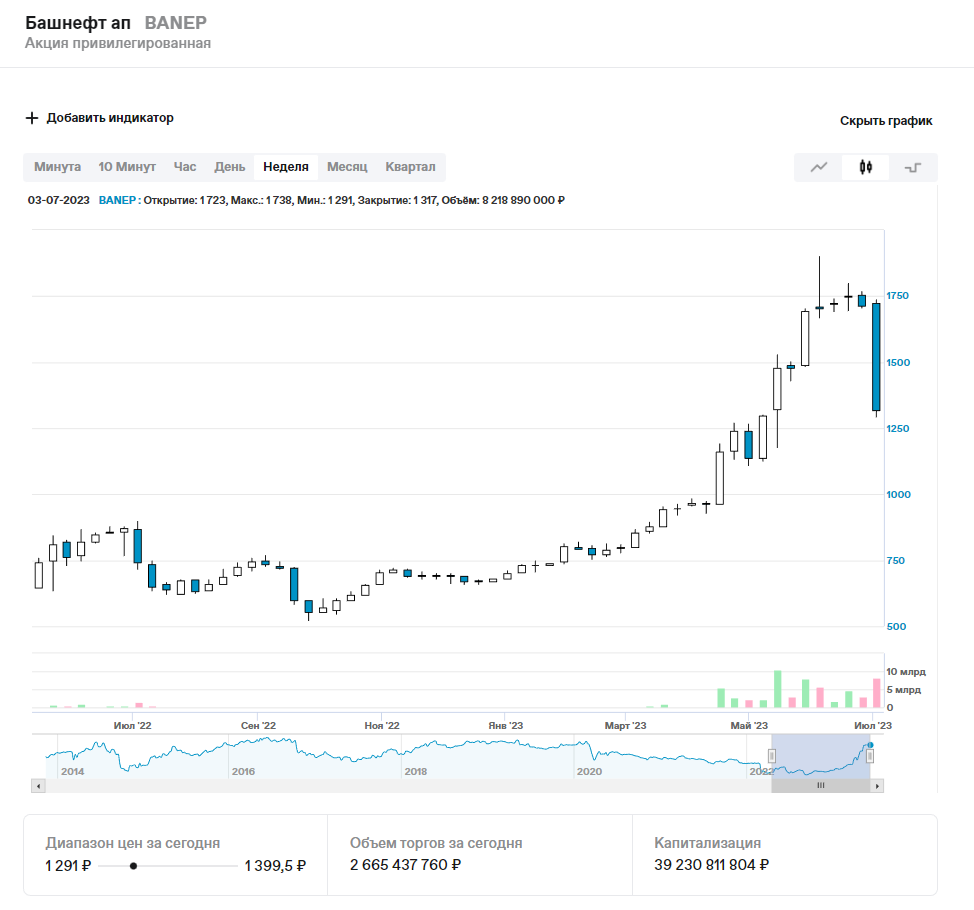The height and width of the screenshot is (910, 974).
Task: Click the 750 price axis label
Action: [896, 561]
